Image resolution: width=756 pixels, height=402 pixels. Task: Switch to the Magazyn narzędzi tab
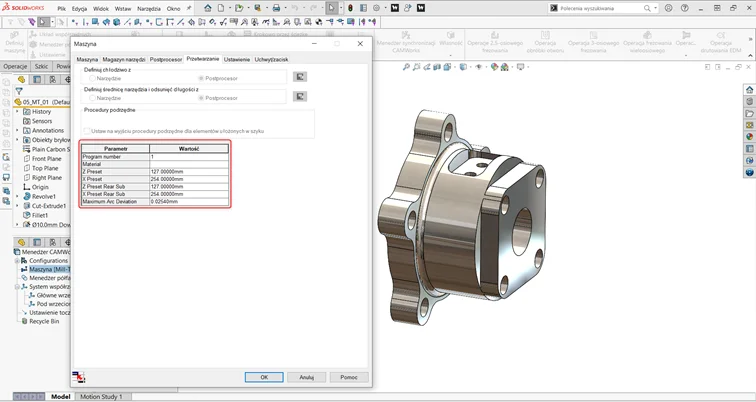tap(123, 59)
